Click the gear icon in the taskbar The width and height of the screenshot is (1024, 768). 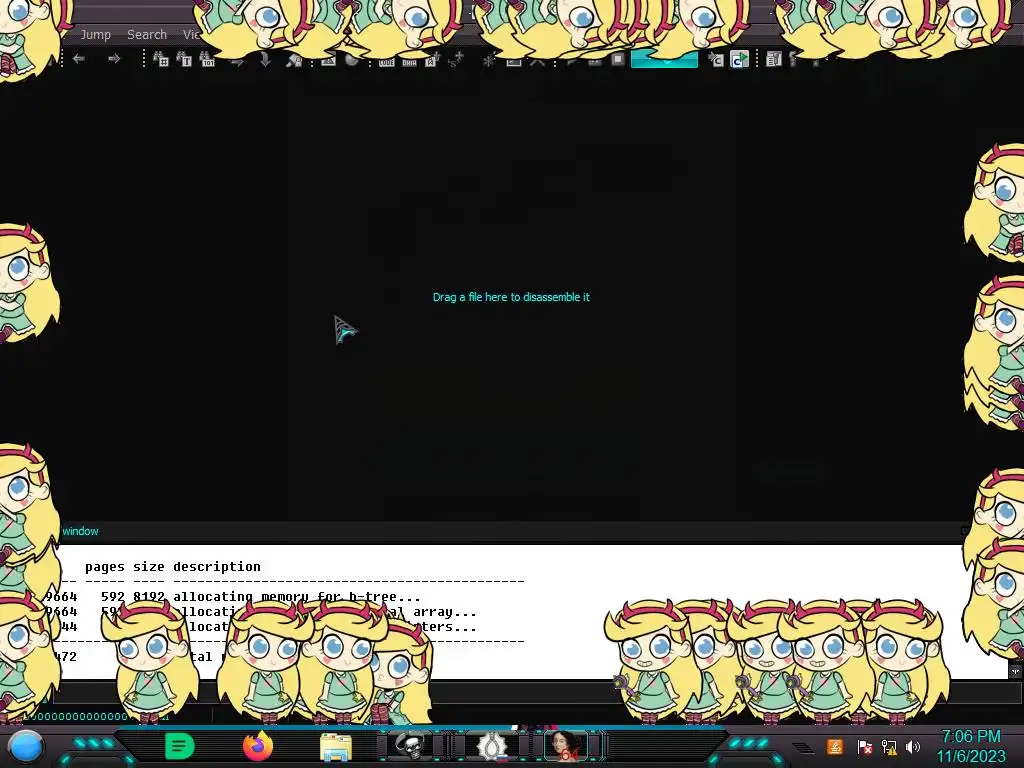click(492, 746)
